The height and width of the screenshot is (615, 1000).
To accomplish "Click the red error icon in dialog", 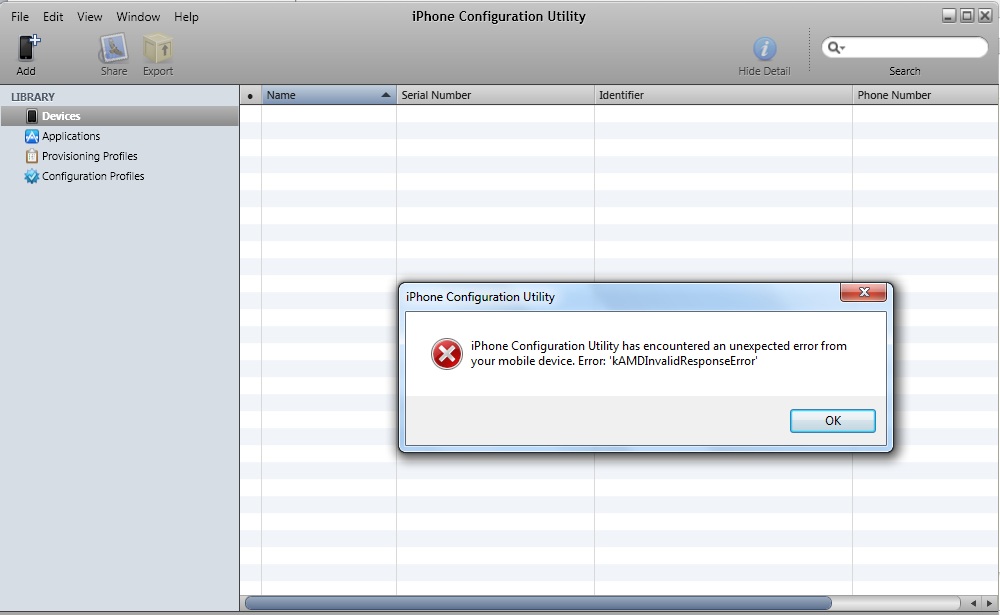I will 446,354.
